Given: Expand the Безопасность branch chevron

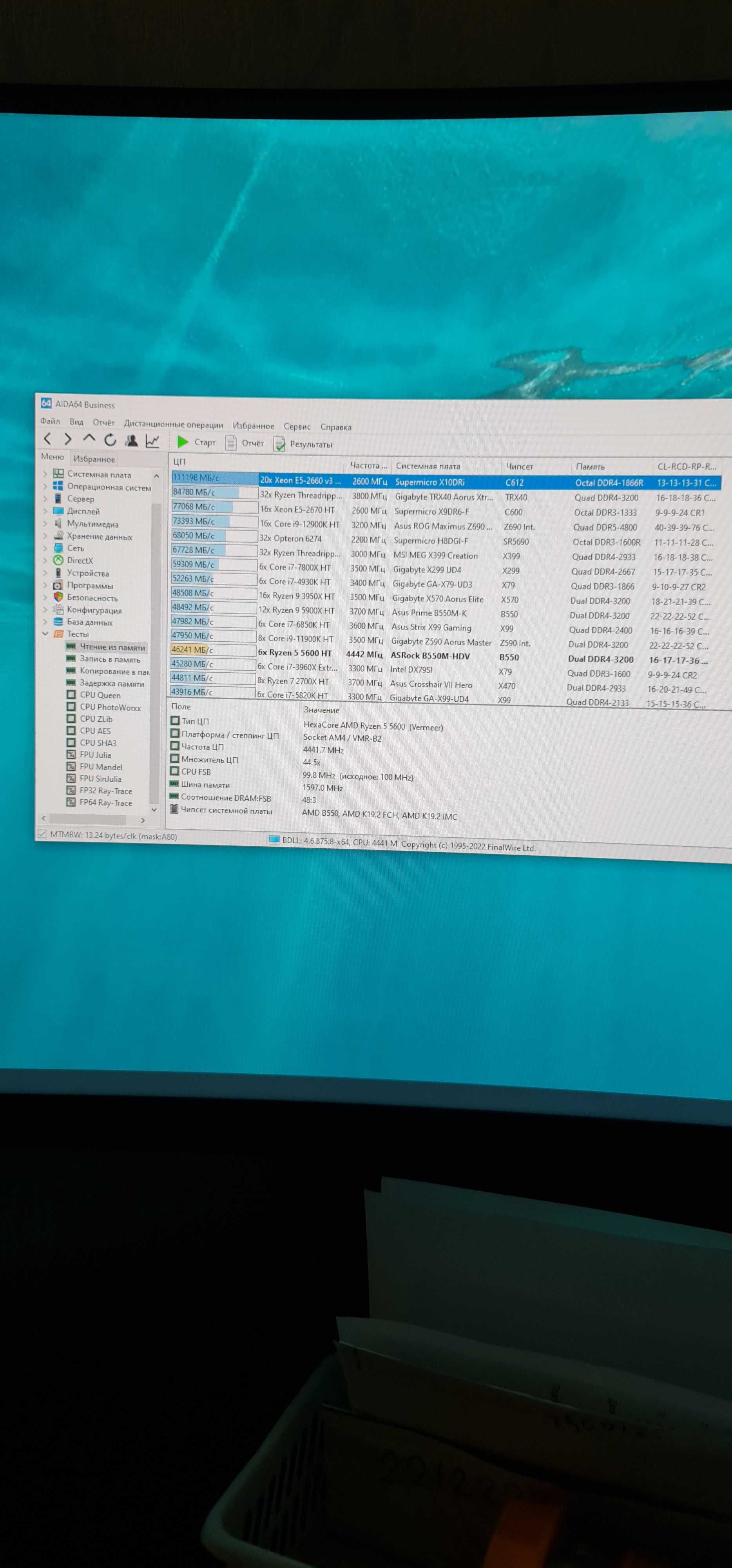Looking at the screenshot, I should [45, 597].
